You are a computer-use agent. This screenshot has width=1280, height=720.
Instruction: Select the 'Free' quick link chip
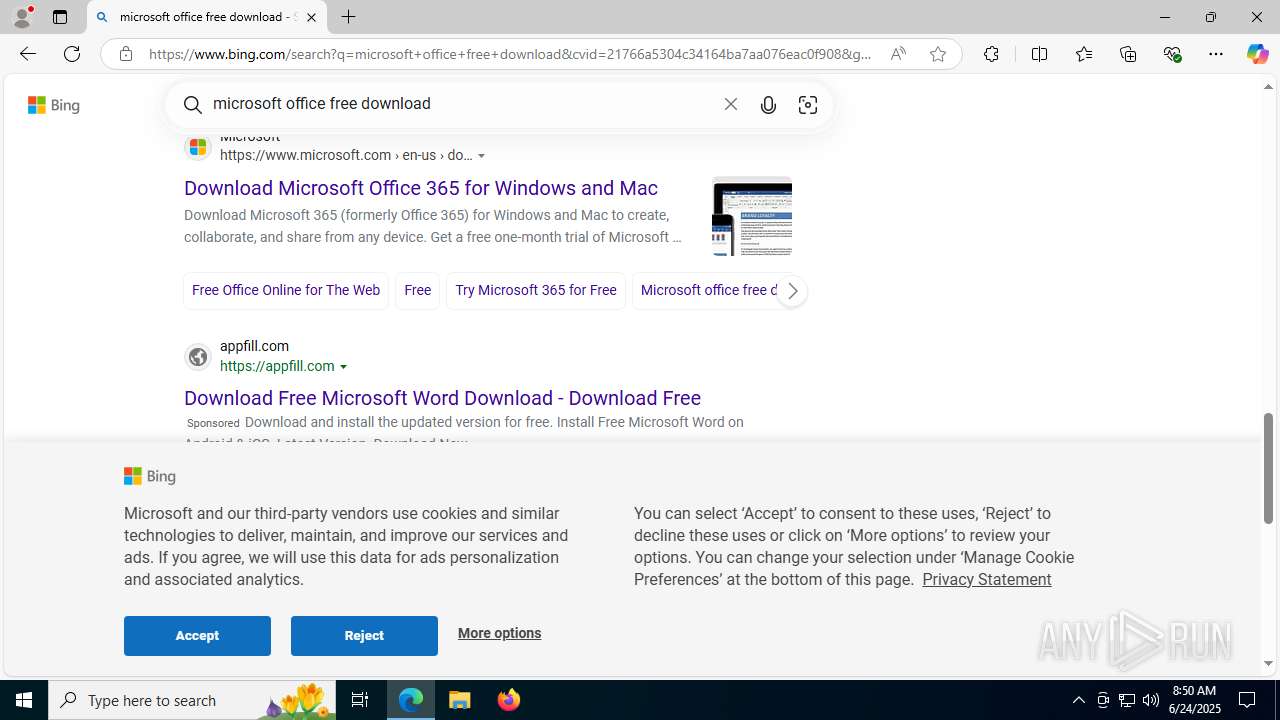(418, 290)
